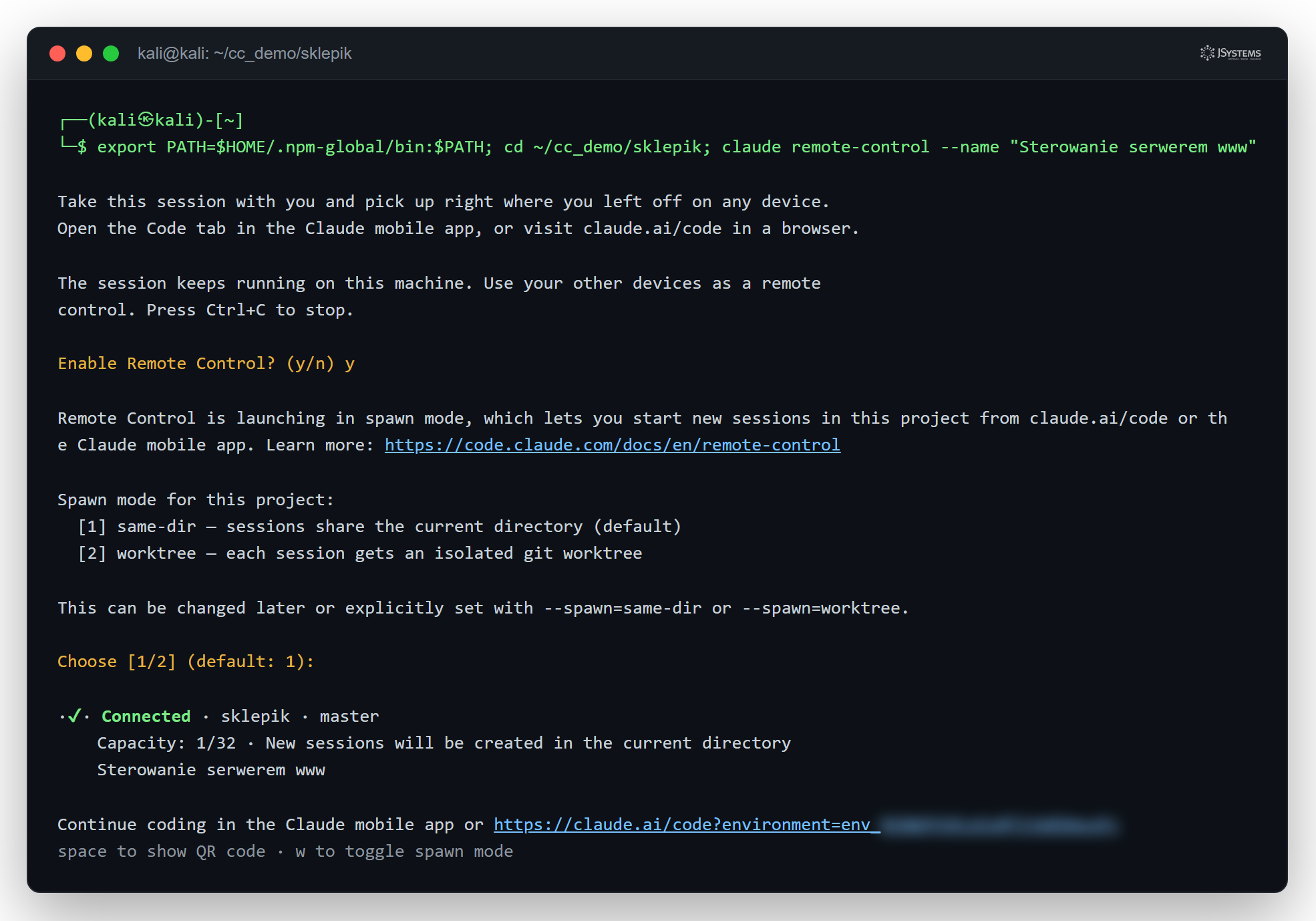This screenshot has height=921, width=1316.
Task: Click the quoted "Sterowanie serwerem www" command argument
Action: pyautogui.click(x=1133, y=146)
